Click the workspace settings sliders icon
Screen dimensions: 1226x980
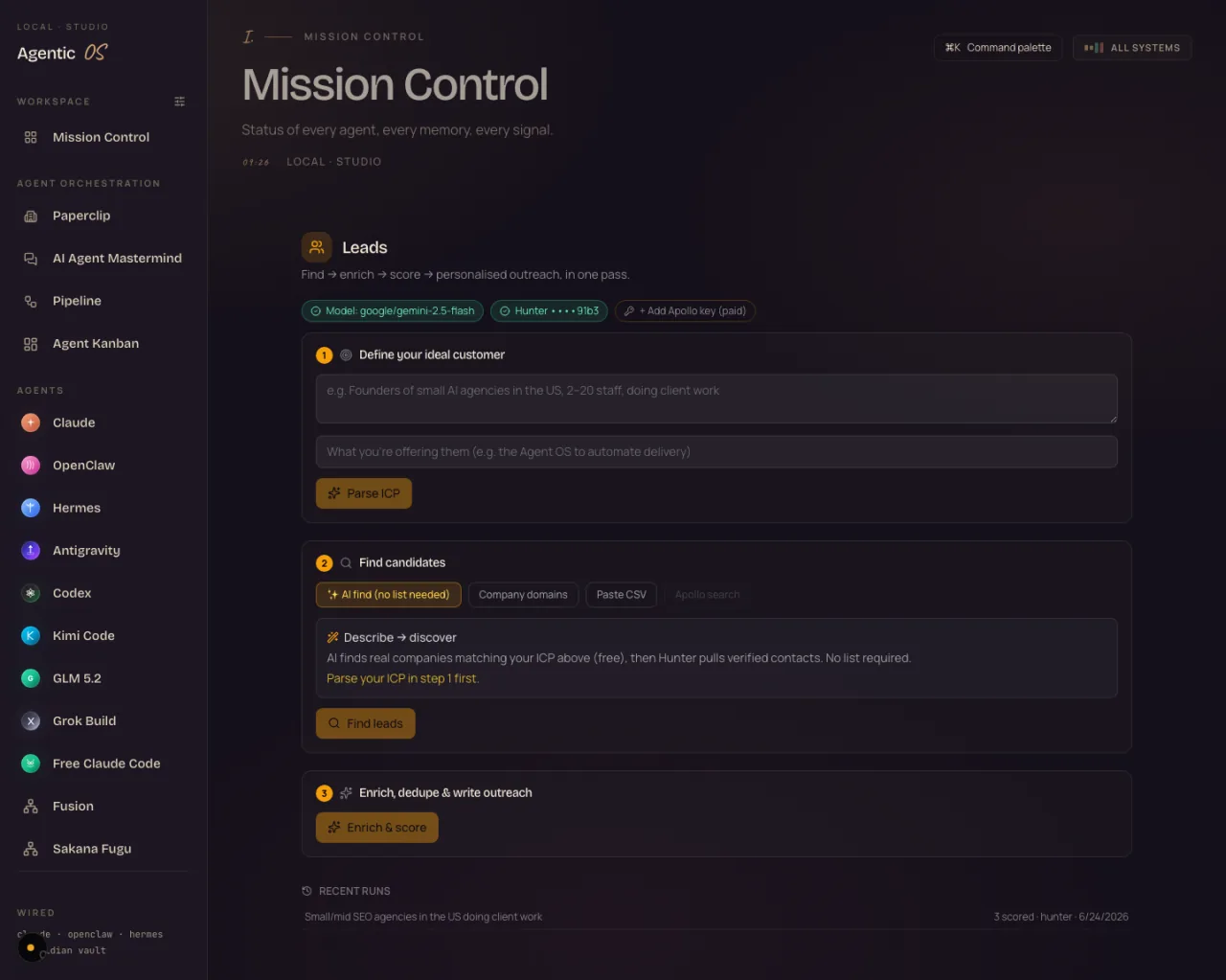[179, 102]
